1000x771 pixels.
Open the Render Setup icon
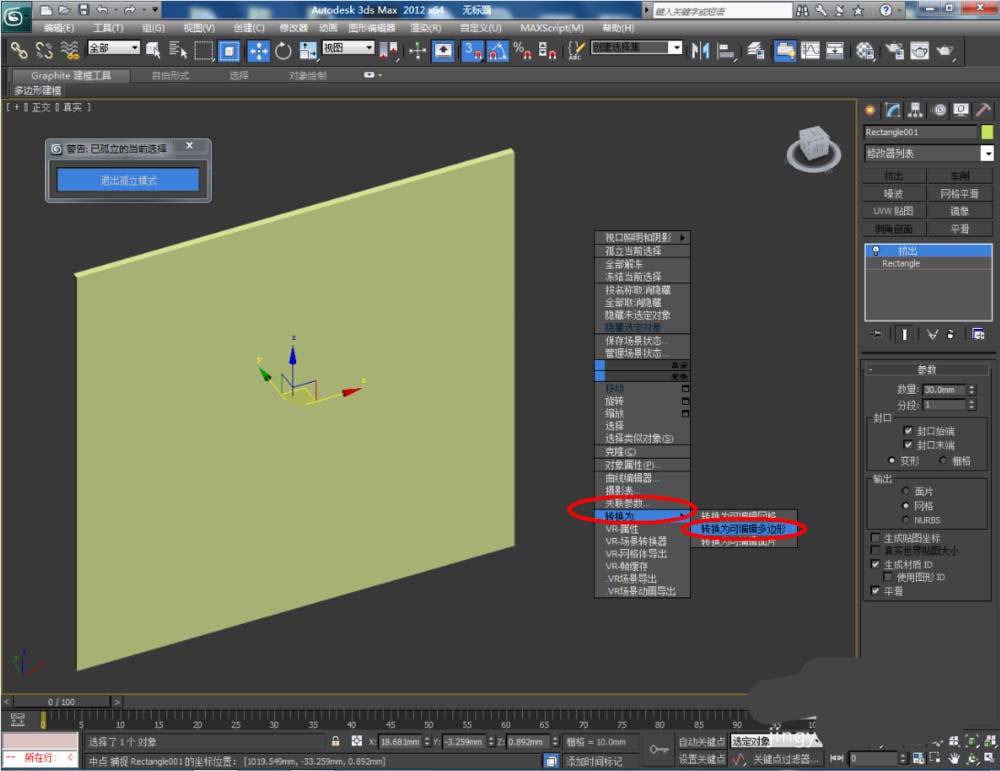click(x=895, y=50)
